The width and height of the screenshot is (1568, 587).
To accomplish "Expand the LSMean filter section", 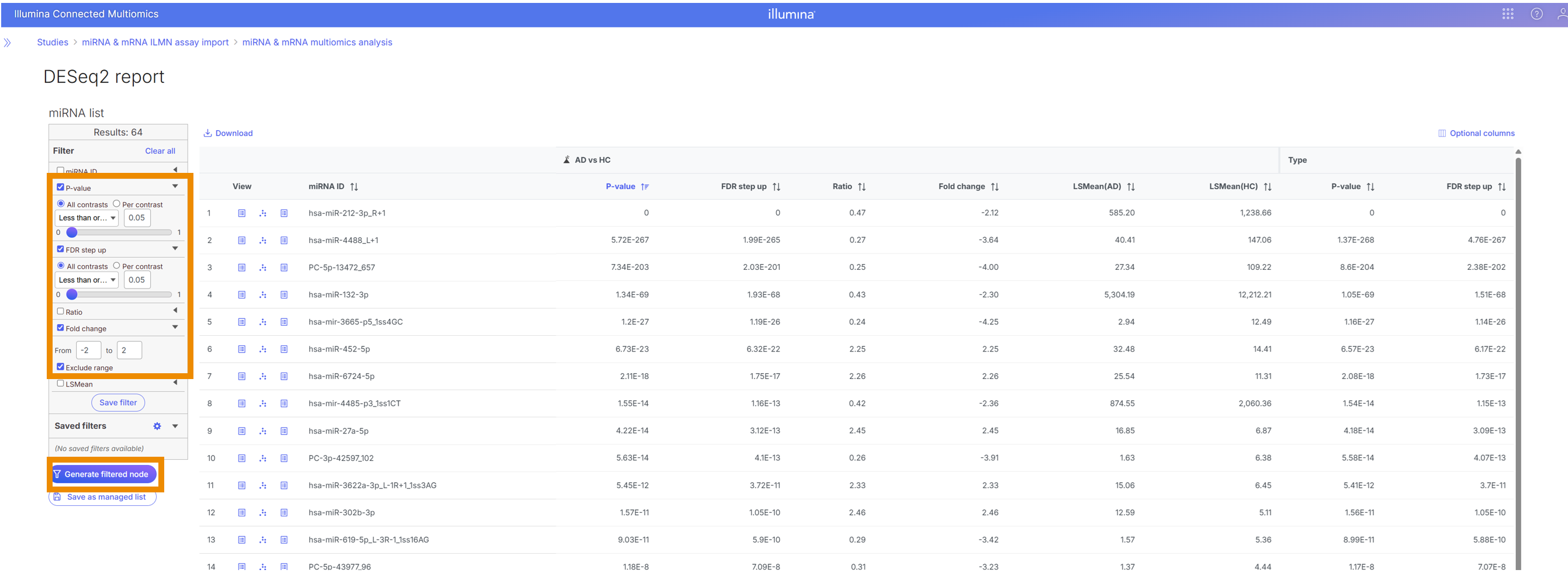I will click(x=175, y=383).
